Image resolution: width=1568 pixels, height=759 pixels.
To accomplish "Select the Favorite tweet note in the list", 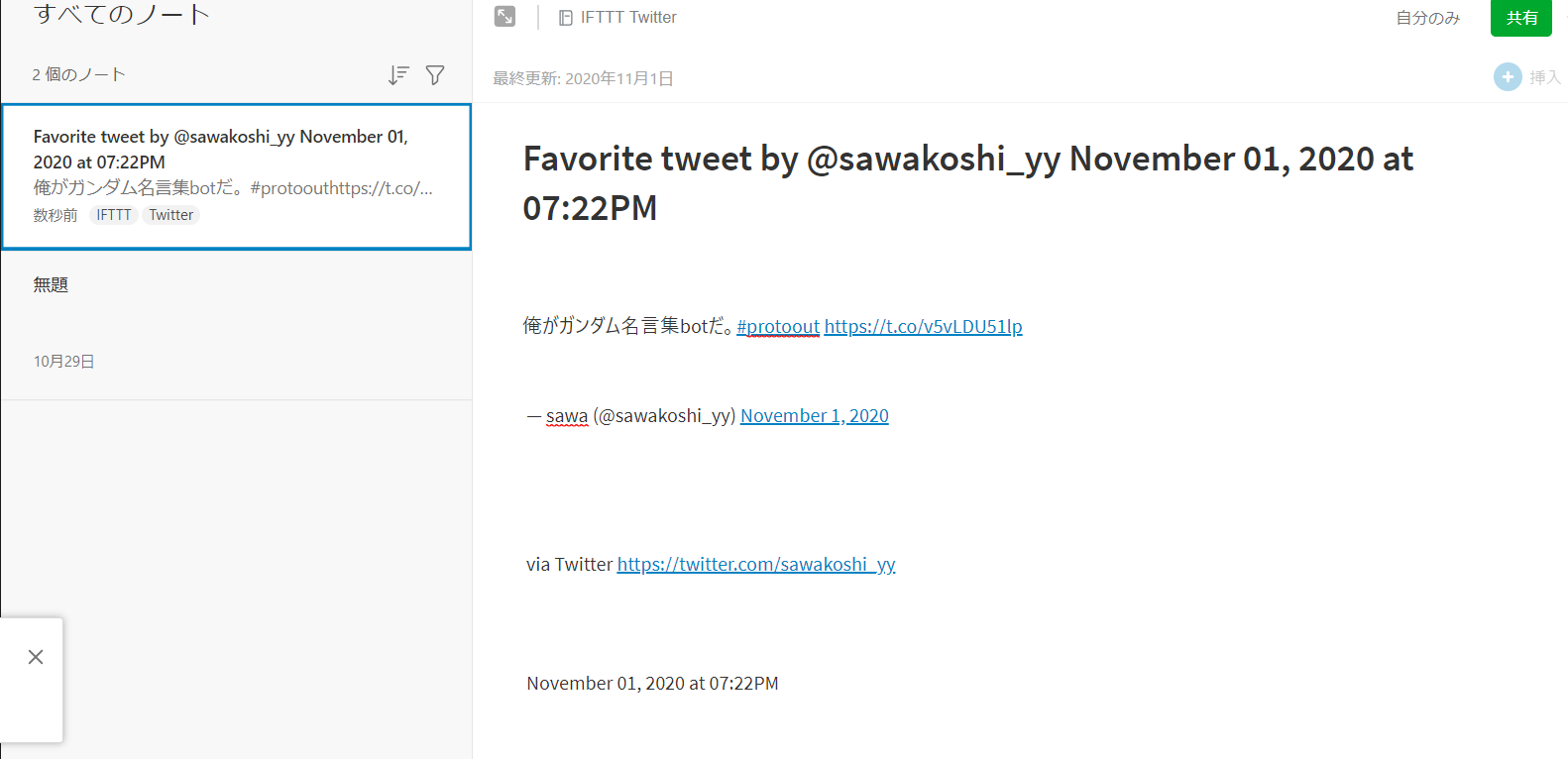I will point(236,176).
